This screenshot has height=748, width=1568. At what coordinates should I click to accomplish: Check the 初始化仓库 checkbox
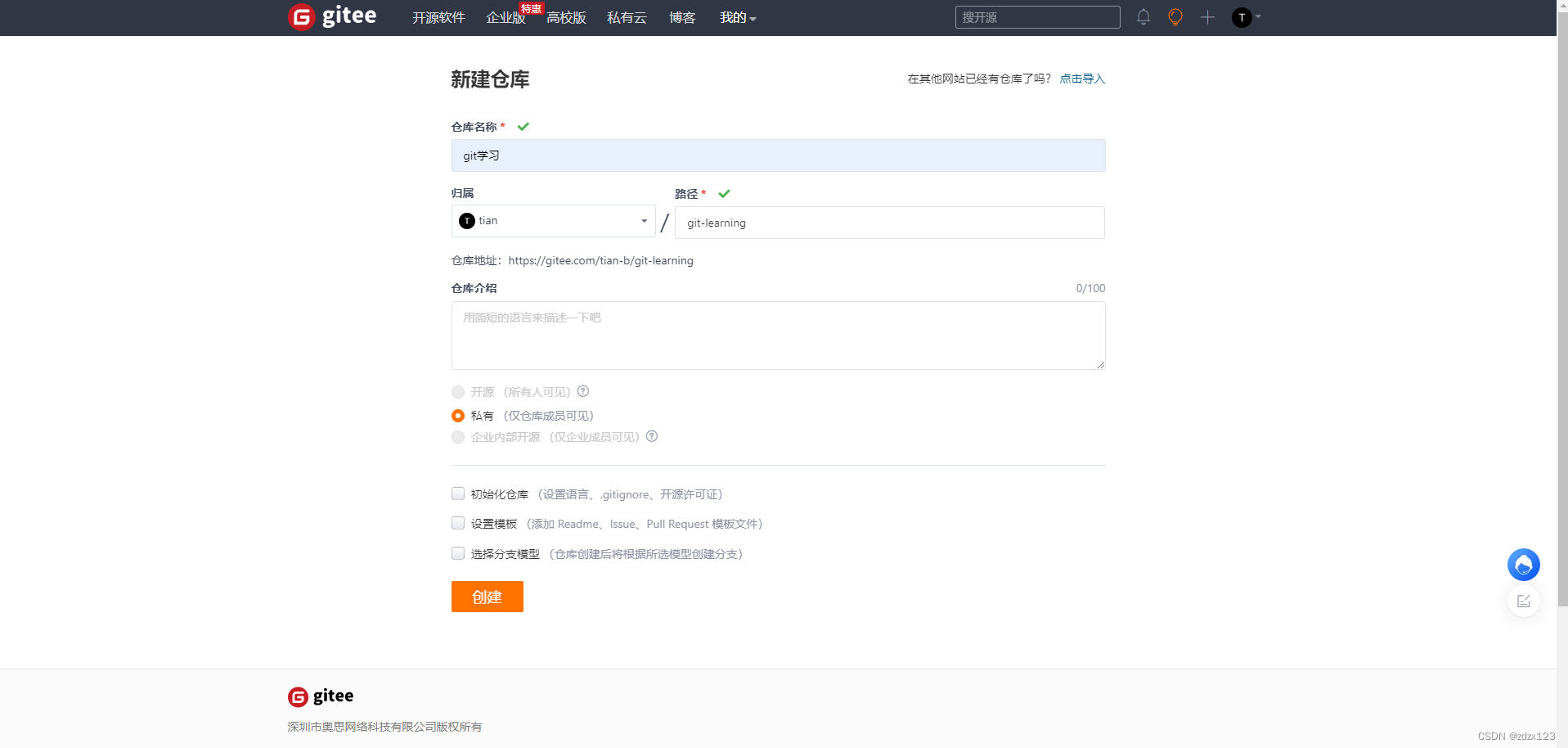(x=458, y=493)
